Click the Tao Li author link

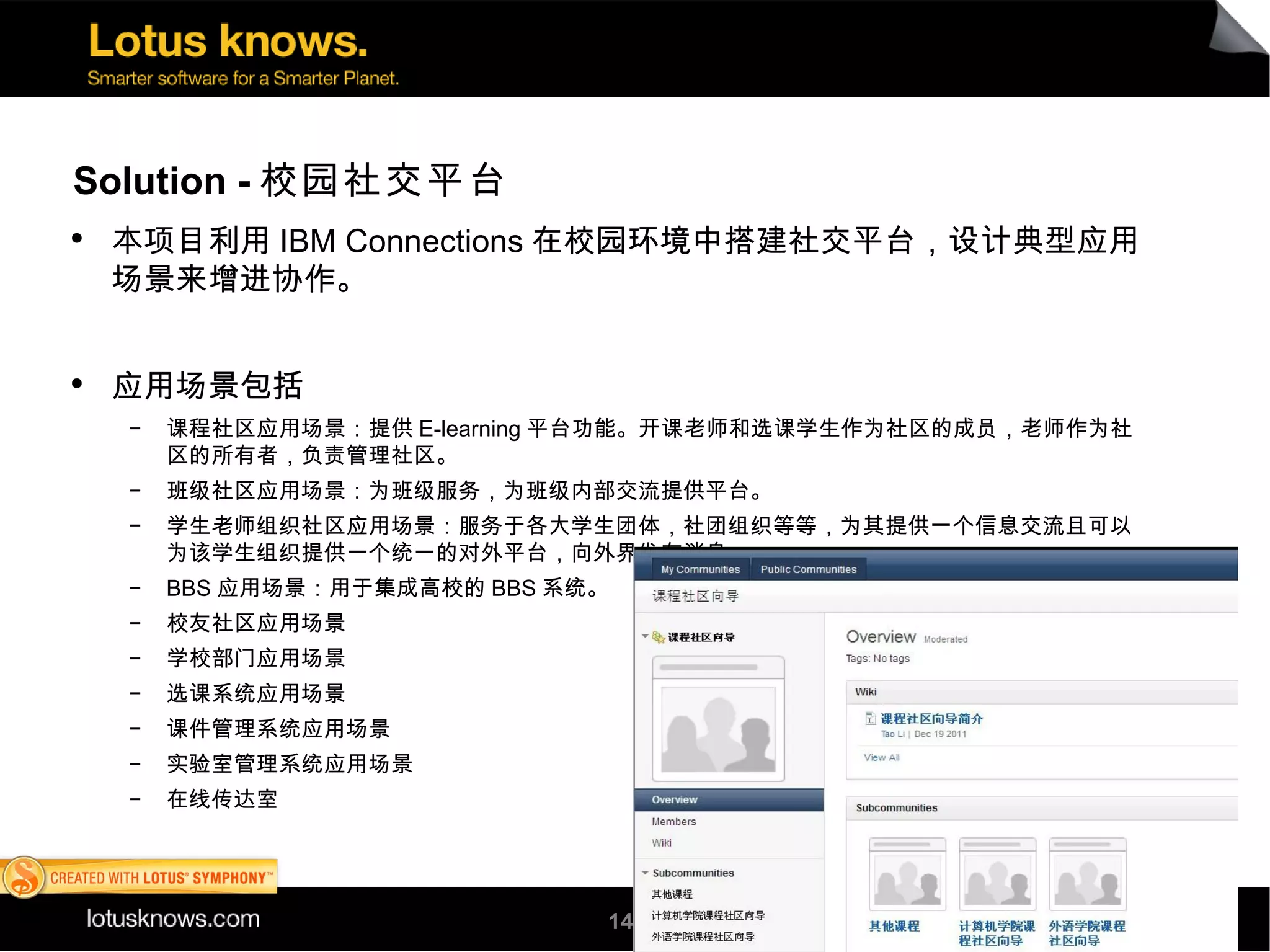click(892, 734)
